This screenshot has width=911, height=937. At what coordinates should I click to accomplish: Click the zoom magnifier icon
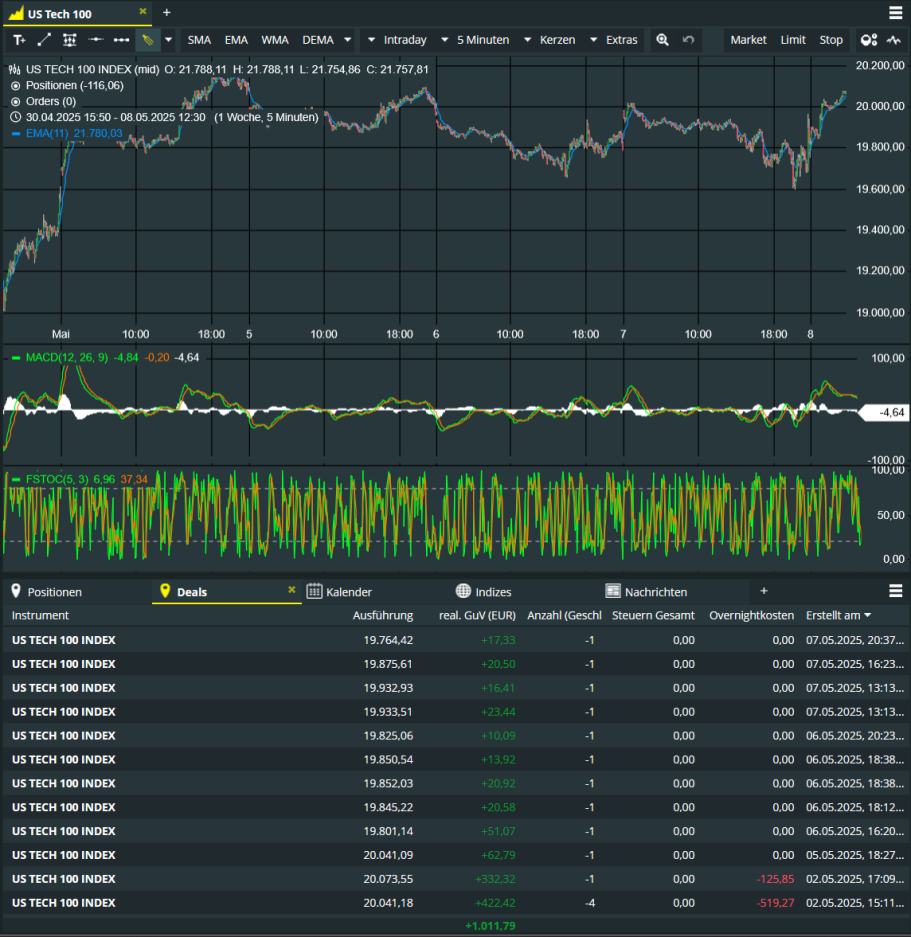point(662,40)
